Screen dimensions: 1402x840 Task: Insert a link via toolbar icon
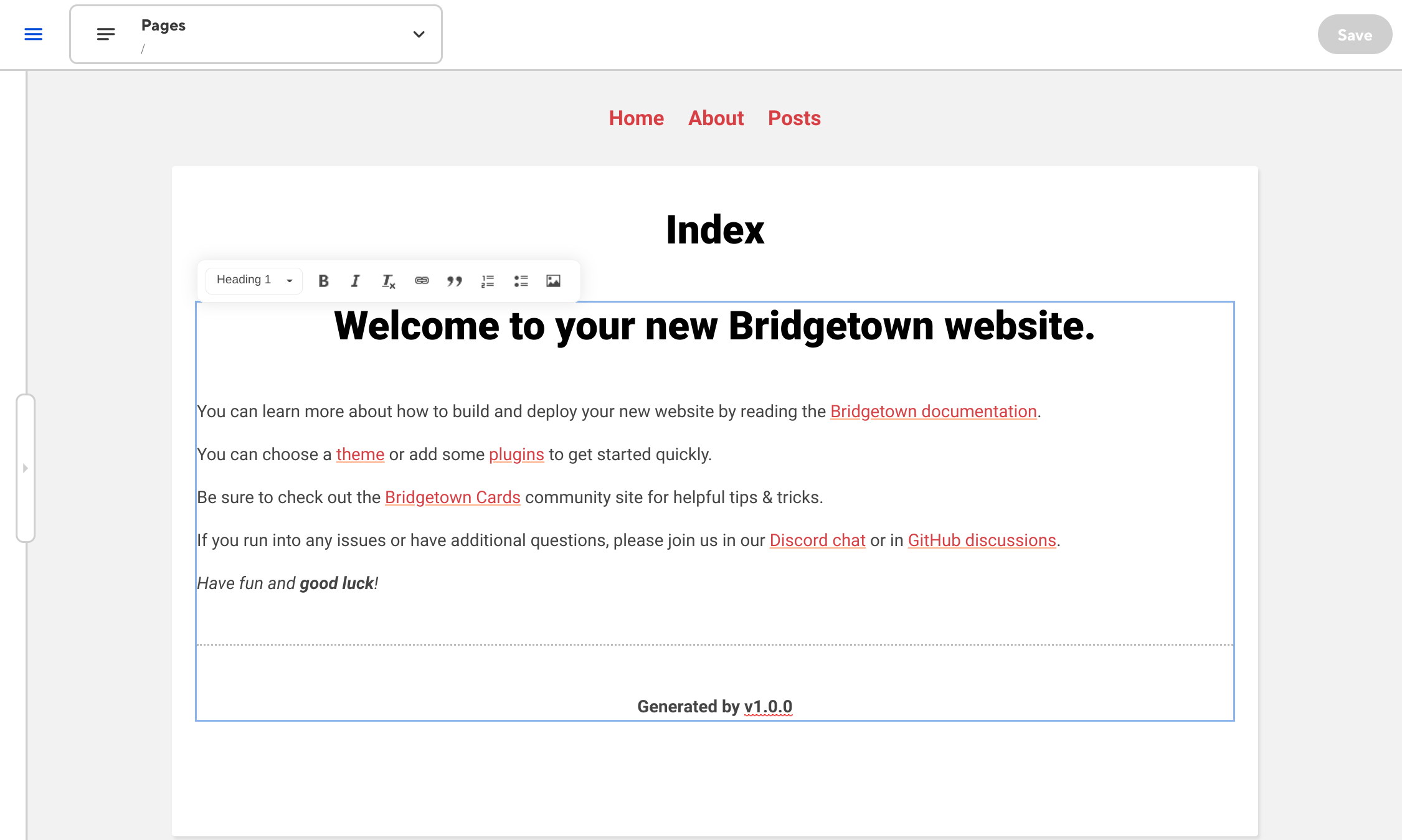click(422, 281)
